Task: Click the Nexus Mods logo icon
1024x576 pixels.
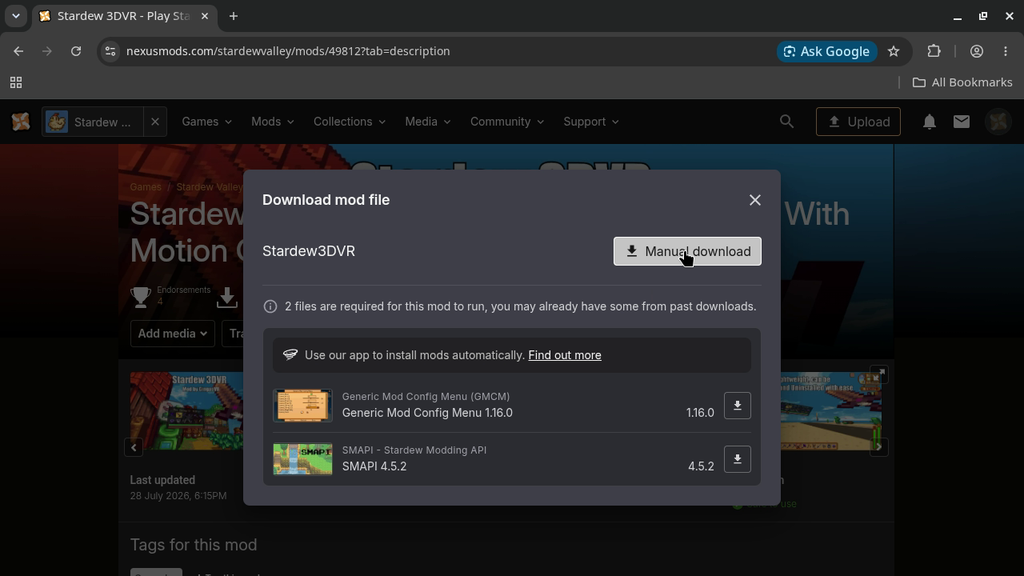Action: pyautogui.click(x=21, y=121)
